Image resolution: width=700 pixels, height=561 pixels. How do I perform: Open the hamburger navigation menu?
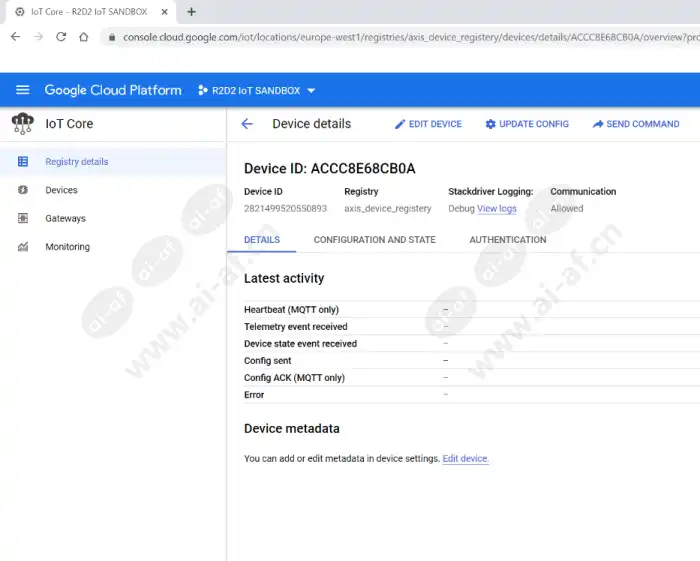click(23, 90)
